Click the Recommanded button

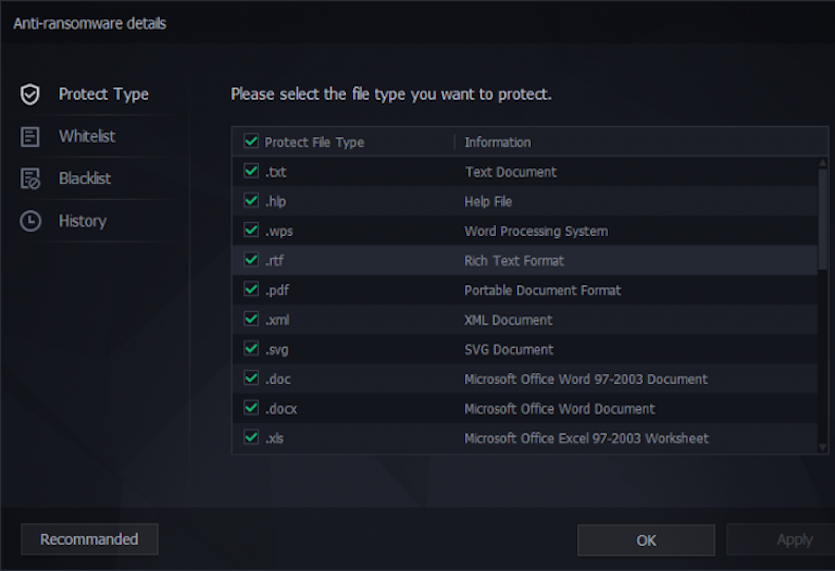pos(89,539)
